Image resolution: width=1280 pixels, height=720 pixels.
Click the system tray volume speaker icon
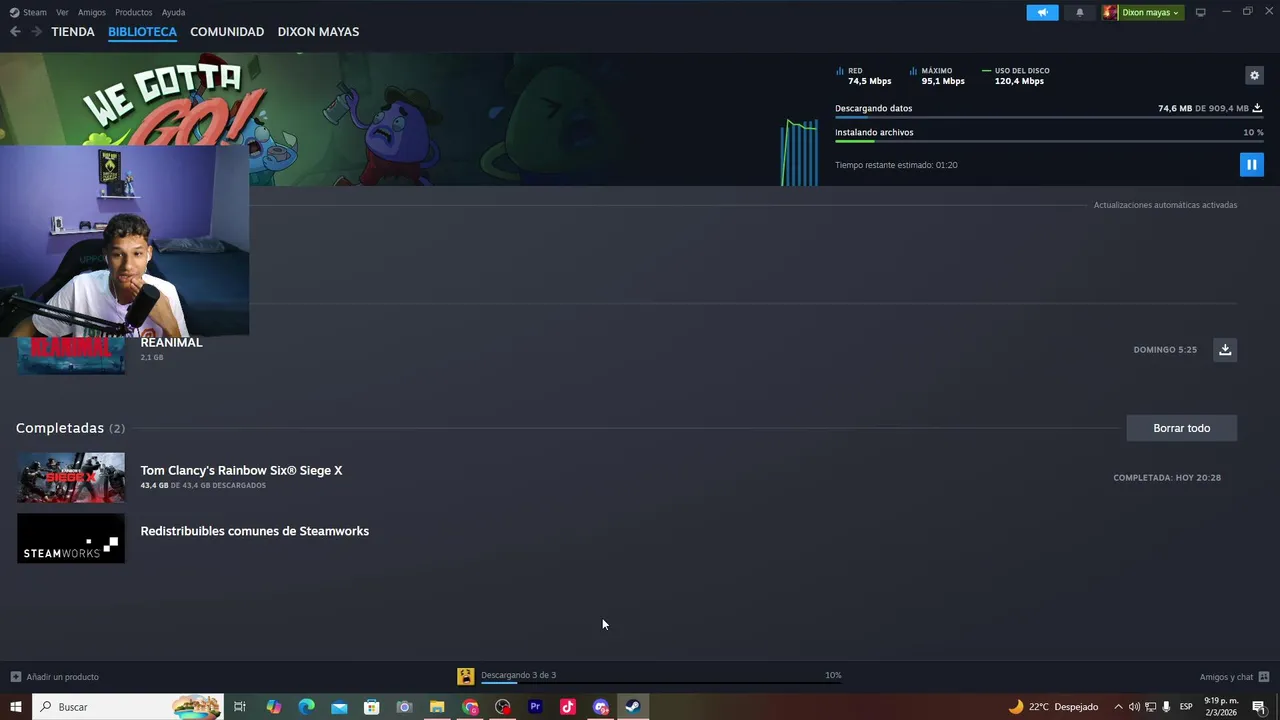click(1134, 707)
